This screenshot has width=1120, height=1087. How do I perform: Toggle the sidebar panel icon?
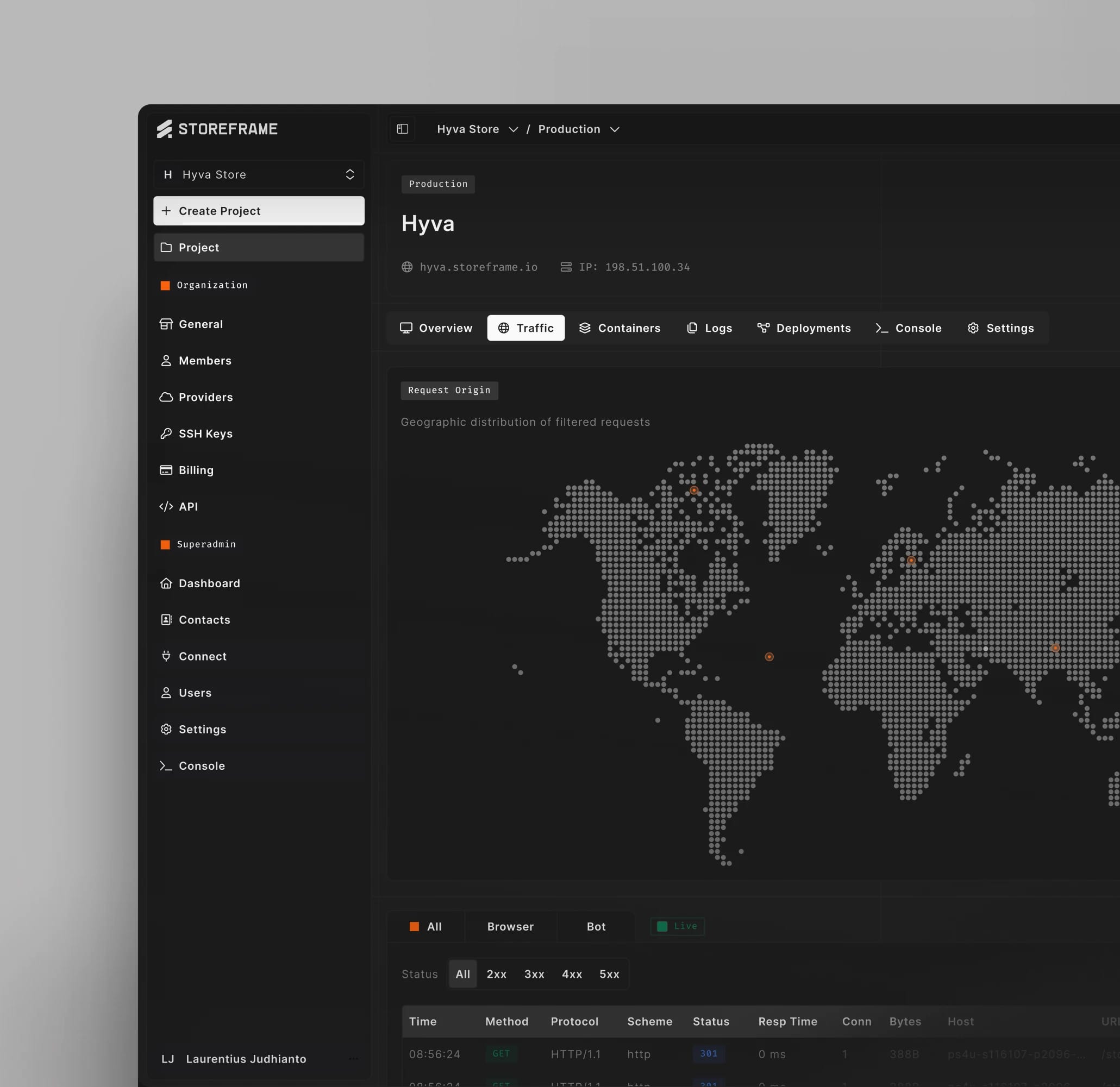coord(402,129)
